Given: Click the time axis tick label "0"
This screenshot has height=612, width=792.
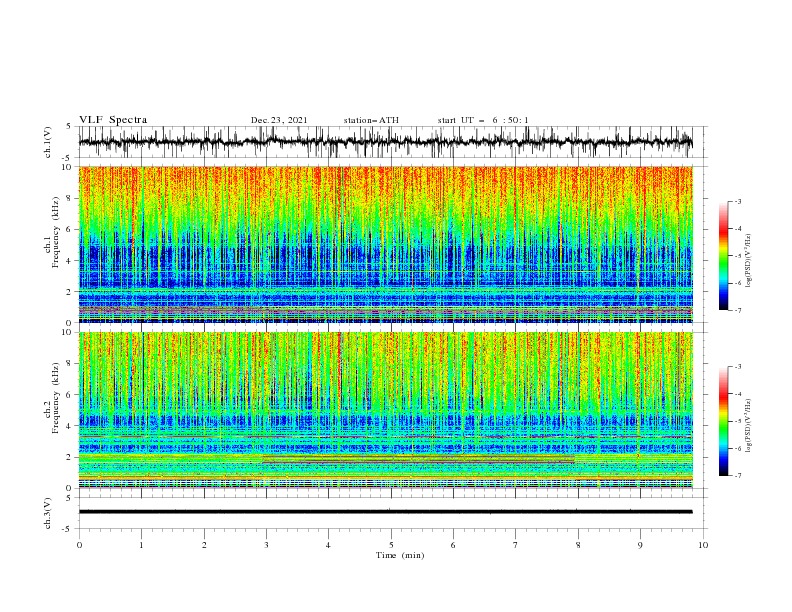Looking at the screenshot, I should tap(79, 545).
